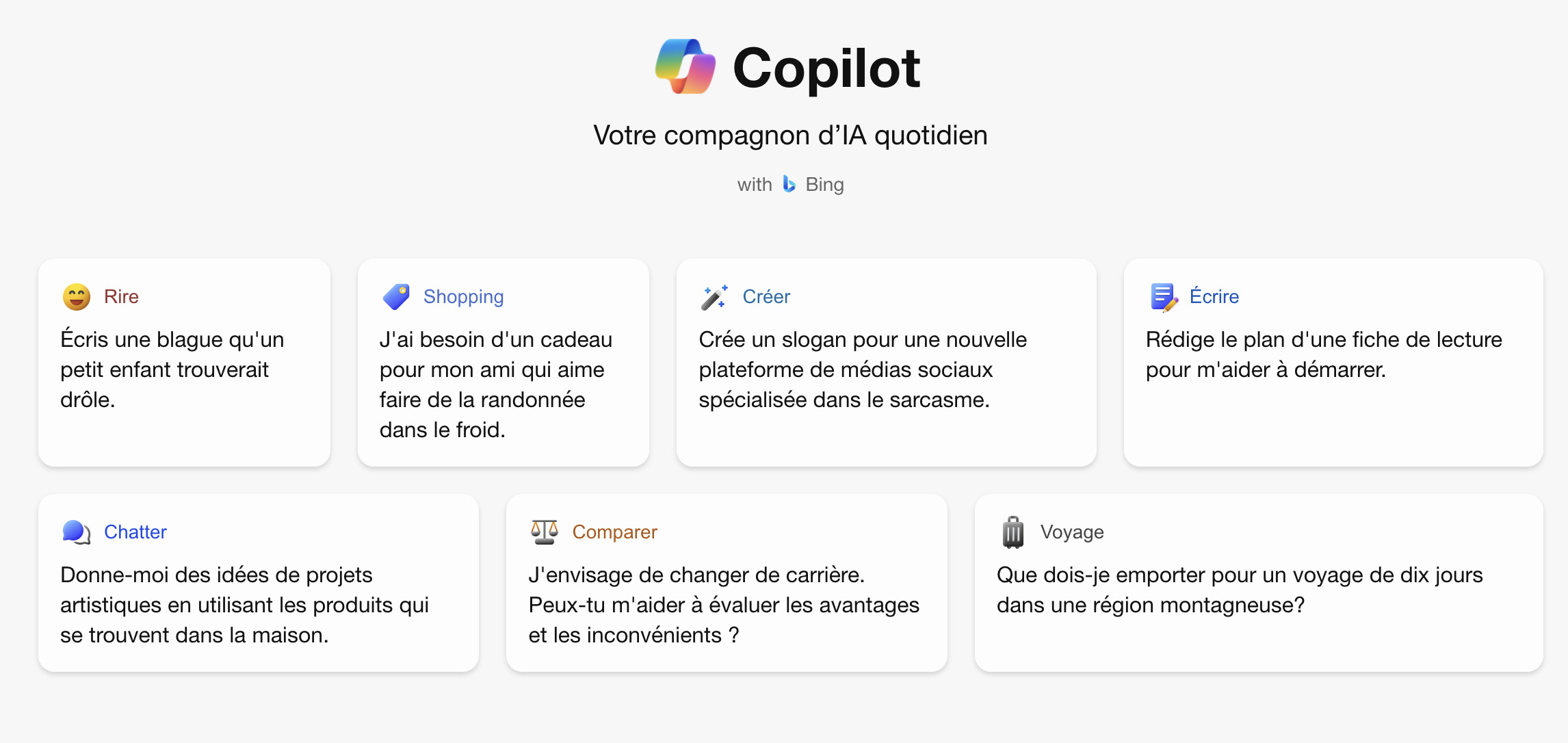Select the Rire category label
Screen dimensions: 1568x743
tap(121, 297)
